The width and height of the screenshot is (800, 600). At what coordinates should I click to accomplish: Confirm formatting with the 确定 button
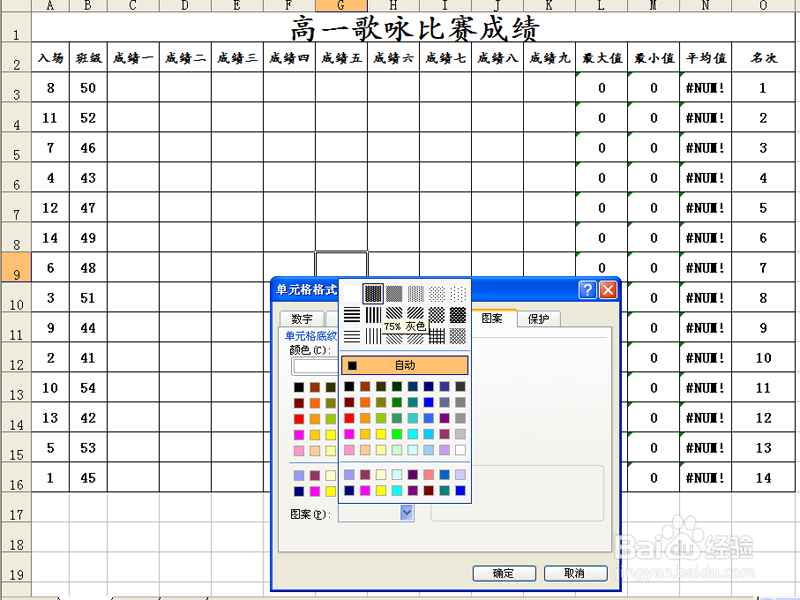(x=504, y=573)
